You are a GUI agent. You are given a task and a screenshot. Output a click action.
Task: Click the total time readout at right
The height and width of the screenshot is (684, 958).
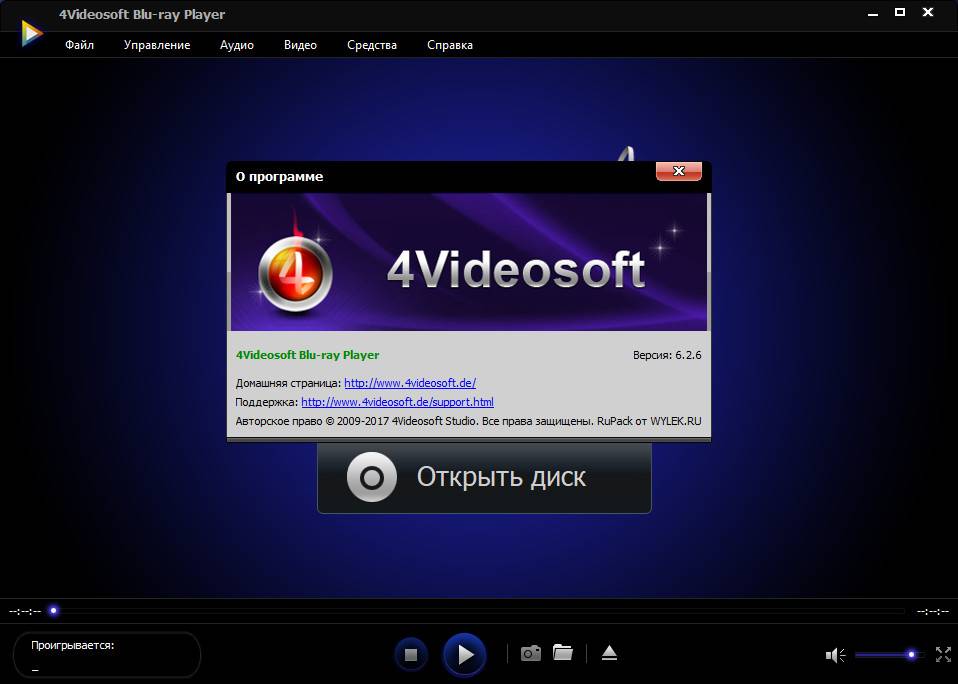click(933, 611)
